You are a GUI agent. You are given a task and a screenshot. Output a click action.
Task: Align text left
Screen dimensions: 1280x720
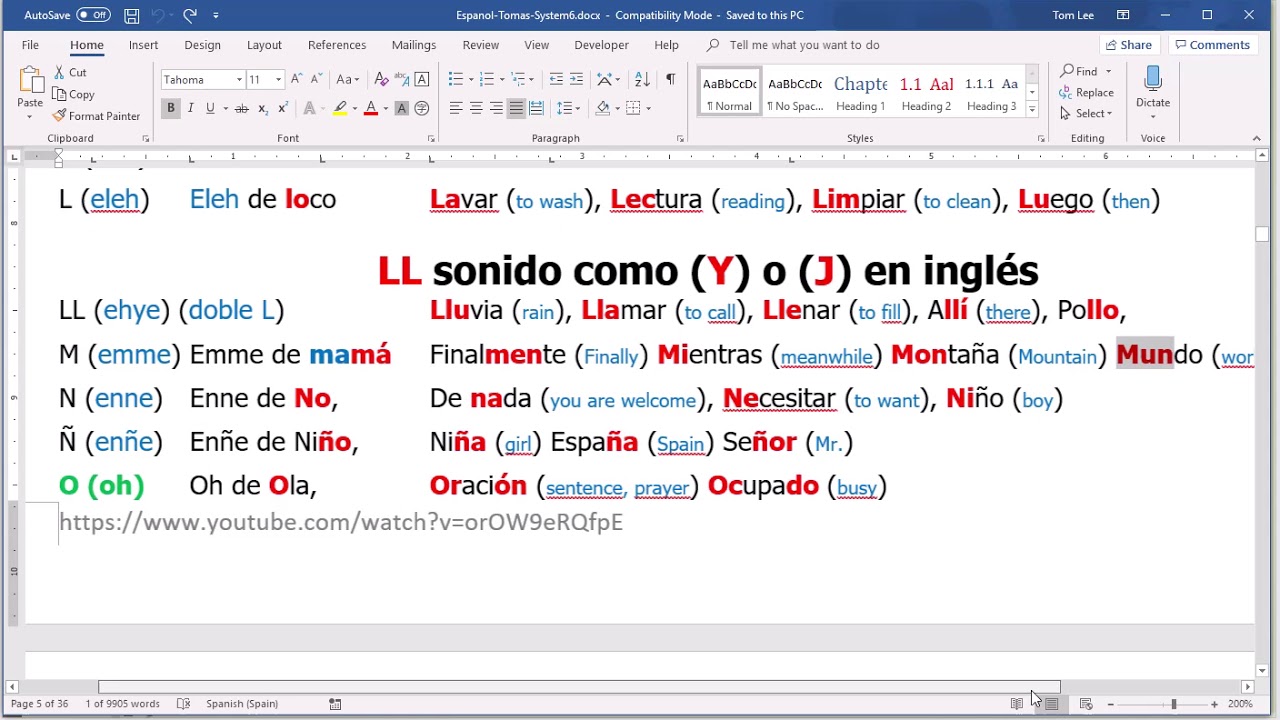pyautogui.click(x=456, y=108)
